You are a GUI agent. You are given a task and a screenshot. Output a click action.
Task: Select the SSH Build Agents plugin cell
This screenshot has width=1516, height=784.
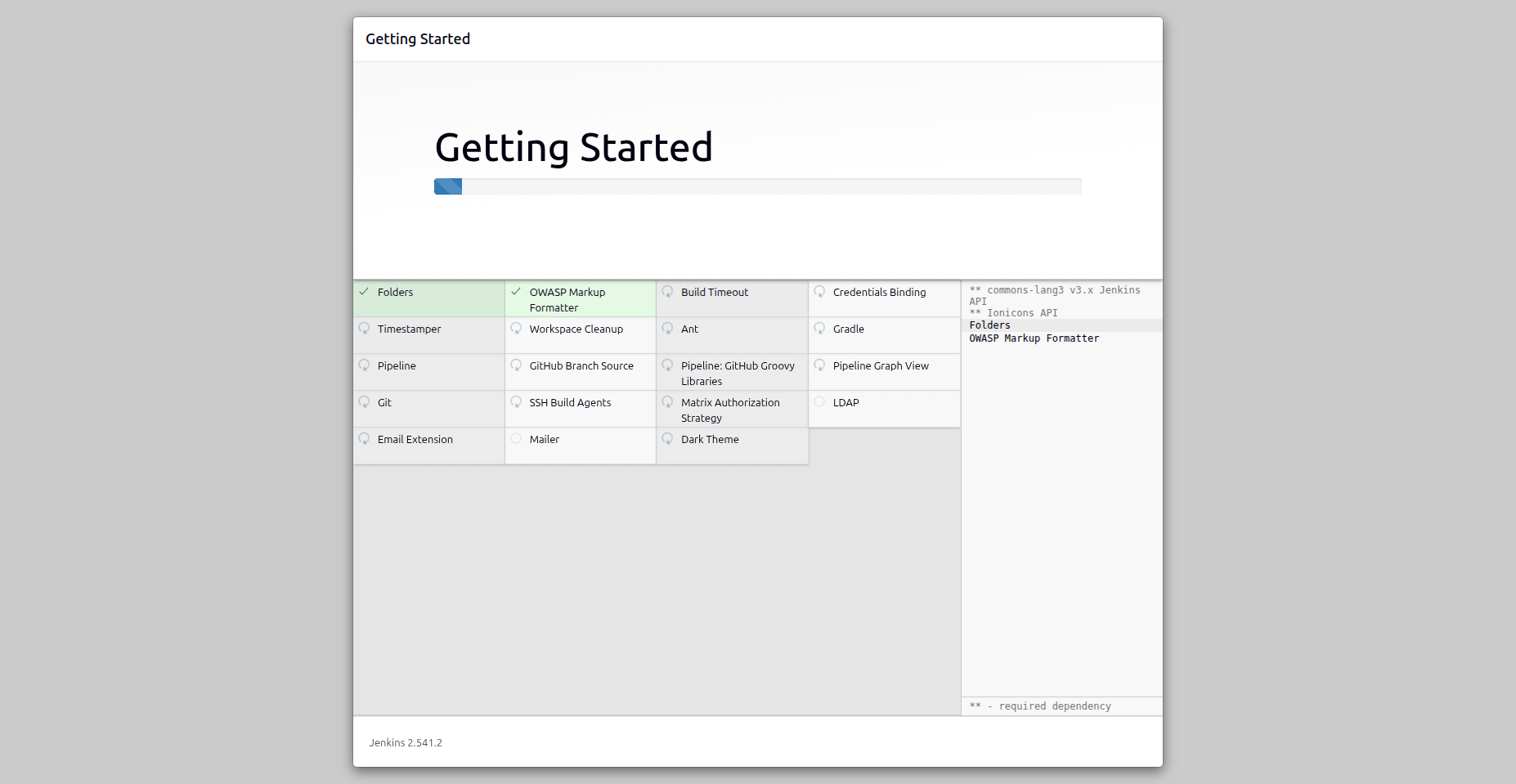580,409
